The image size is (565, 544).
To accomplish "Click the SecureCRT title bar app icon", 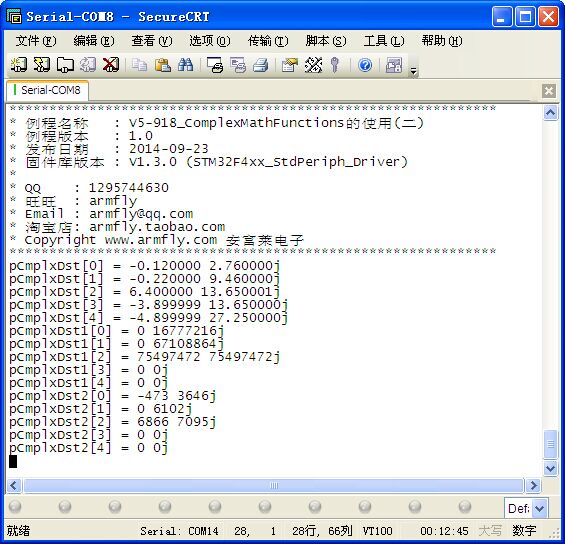I will 14,17.
